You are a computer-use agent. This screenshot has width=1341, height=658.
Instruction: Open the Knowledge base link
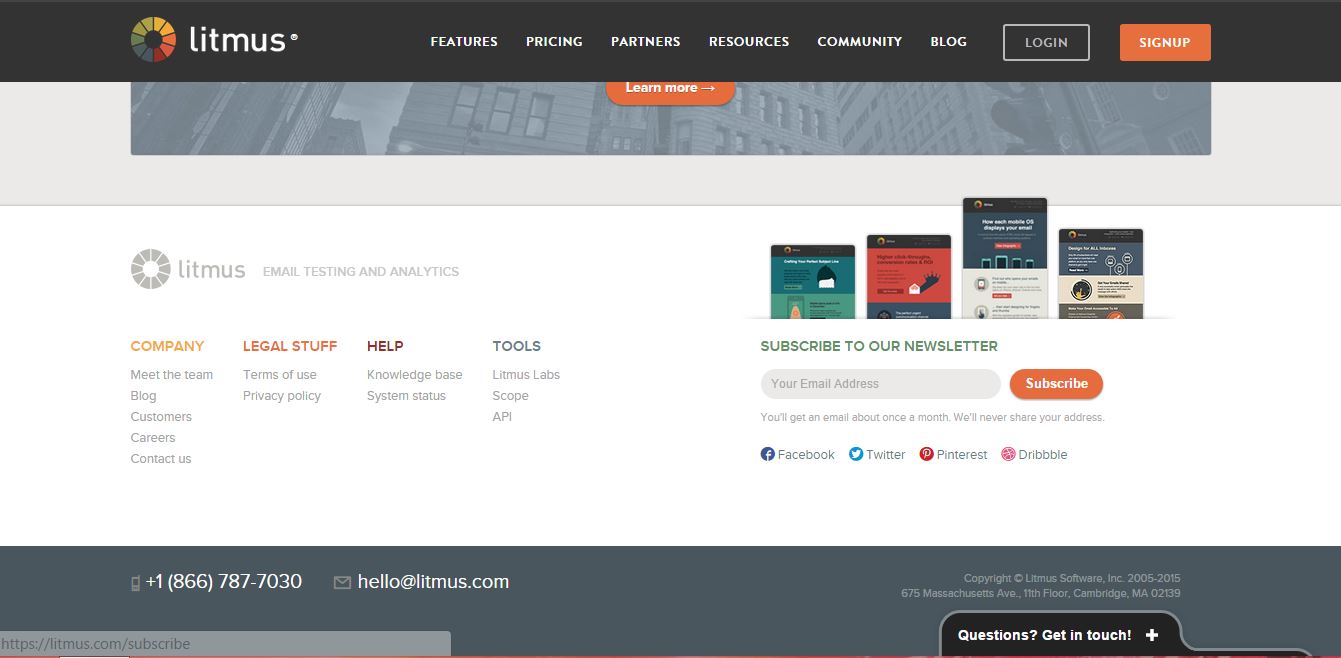coord(415,375)
